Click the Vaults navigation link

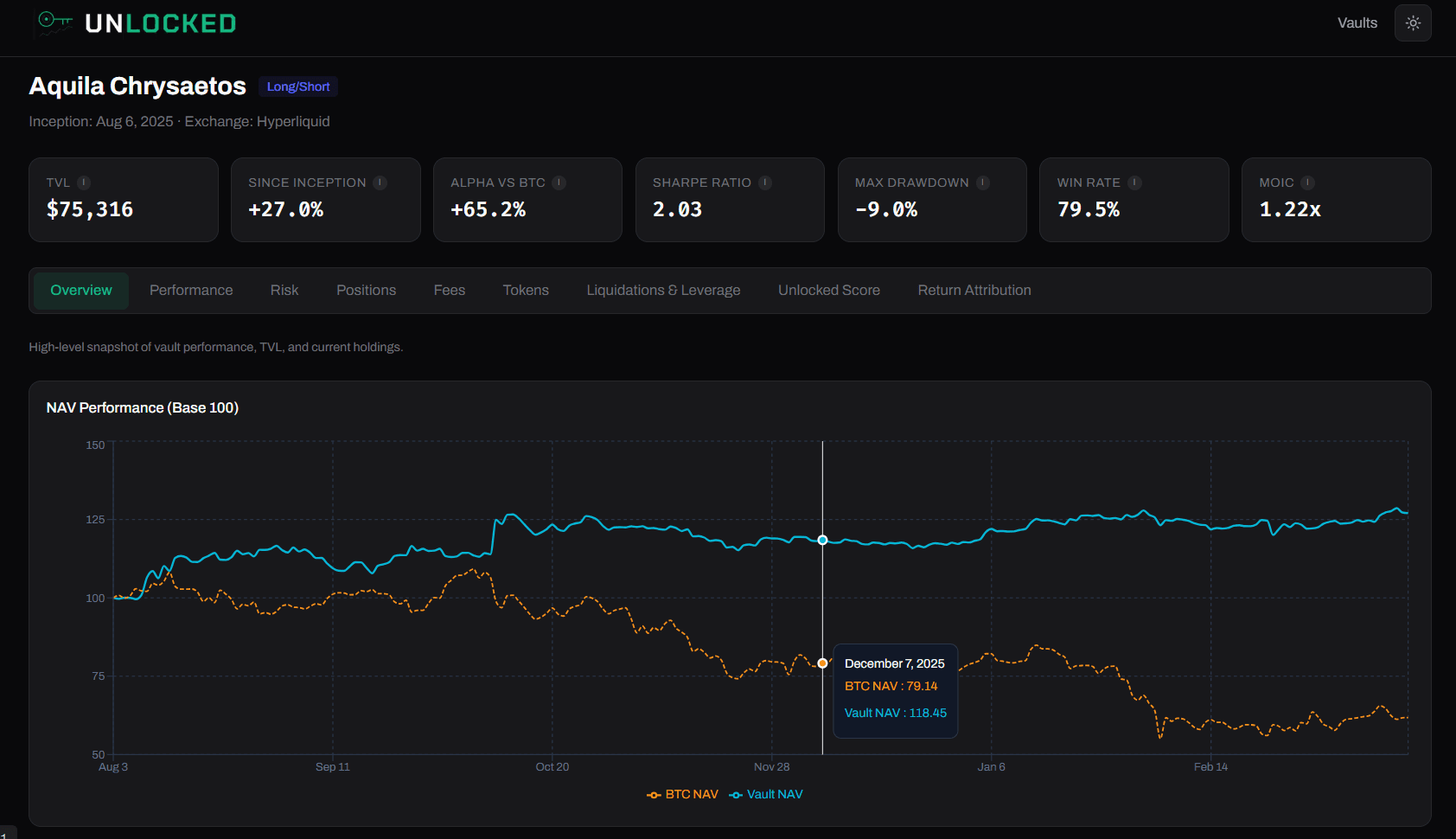pos(1357,22)
